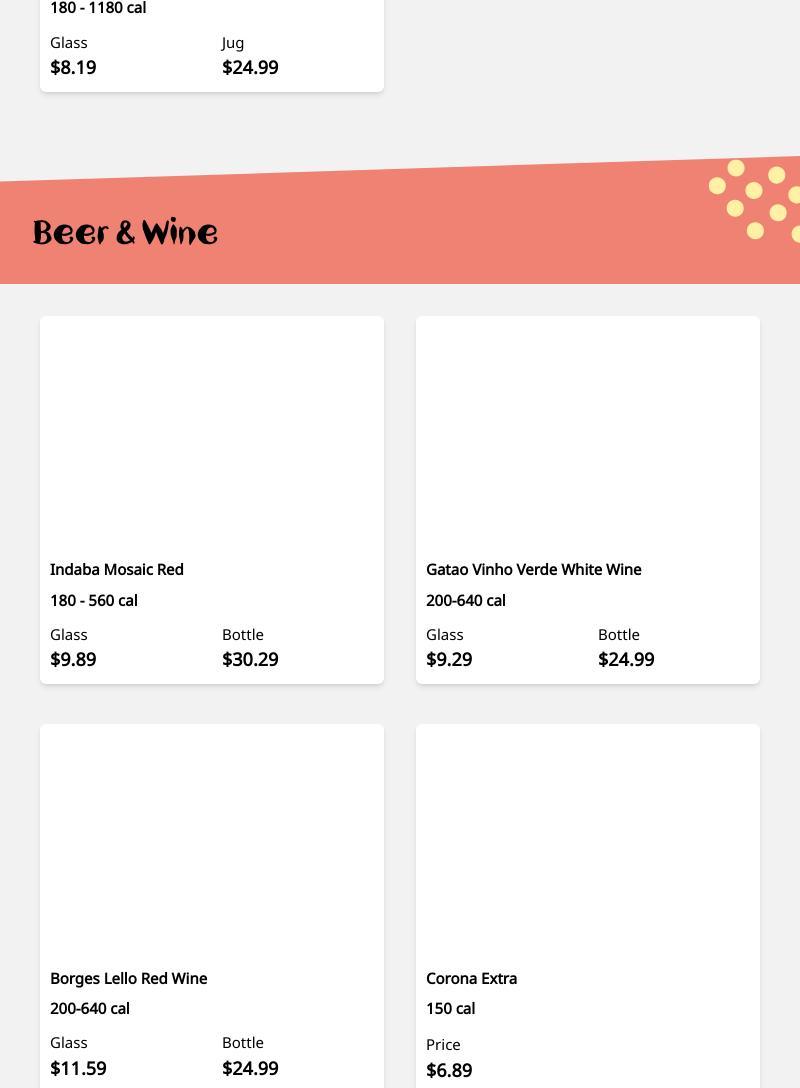Select the Borges Lello bottle price
Screen dimensions: 800x1088
[x=250, y=1067]
